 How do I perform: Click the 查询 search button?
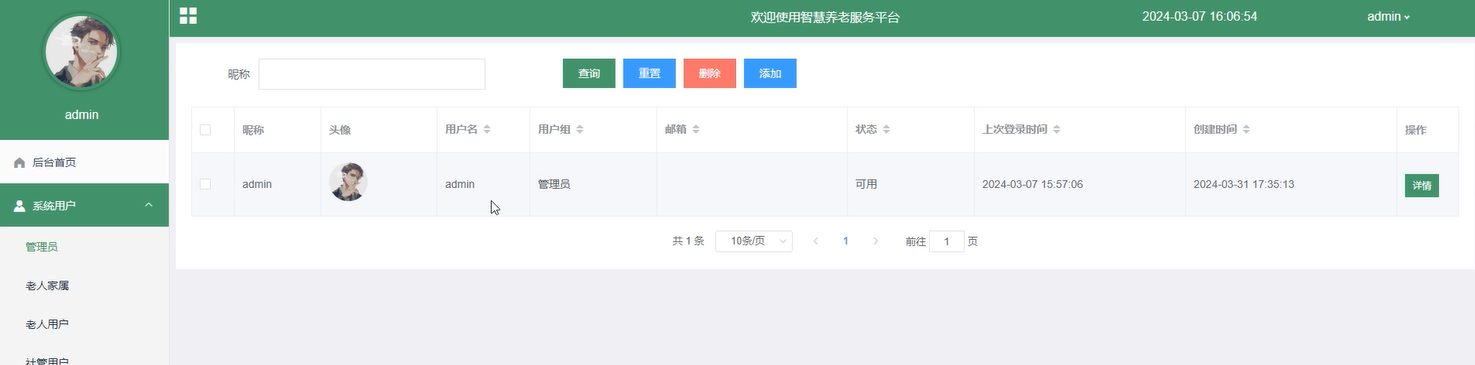coord(589,74)
